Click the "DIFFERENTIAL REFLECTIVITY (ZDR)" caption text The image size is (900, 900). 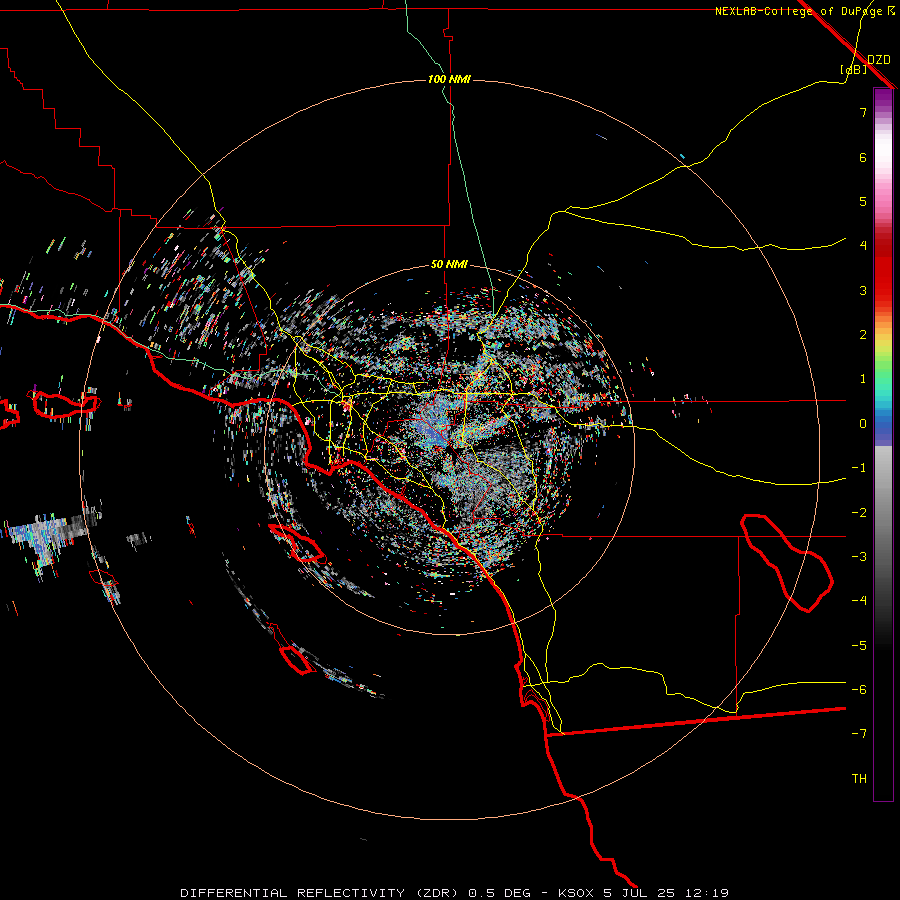click(319, 893)
